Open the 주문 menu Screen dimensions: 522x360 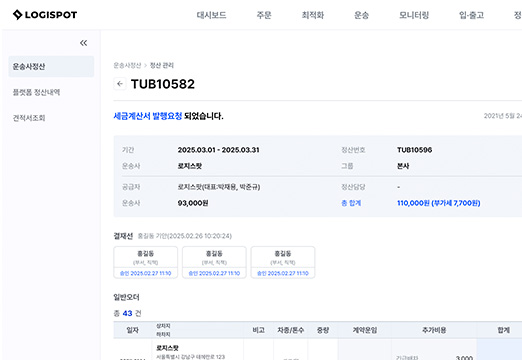pos(264,15)
